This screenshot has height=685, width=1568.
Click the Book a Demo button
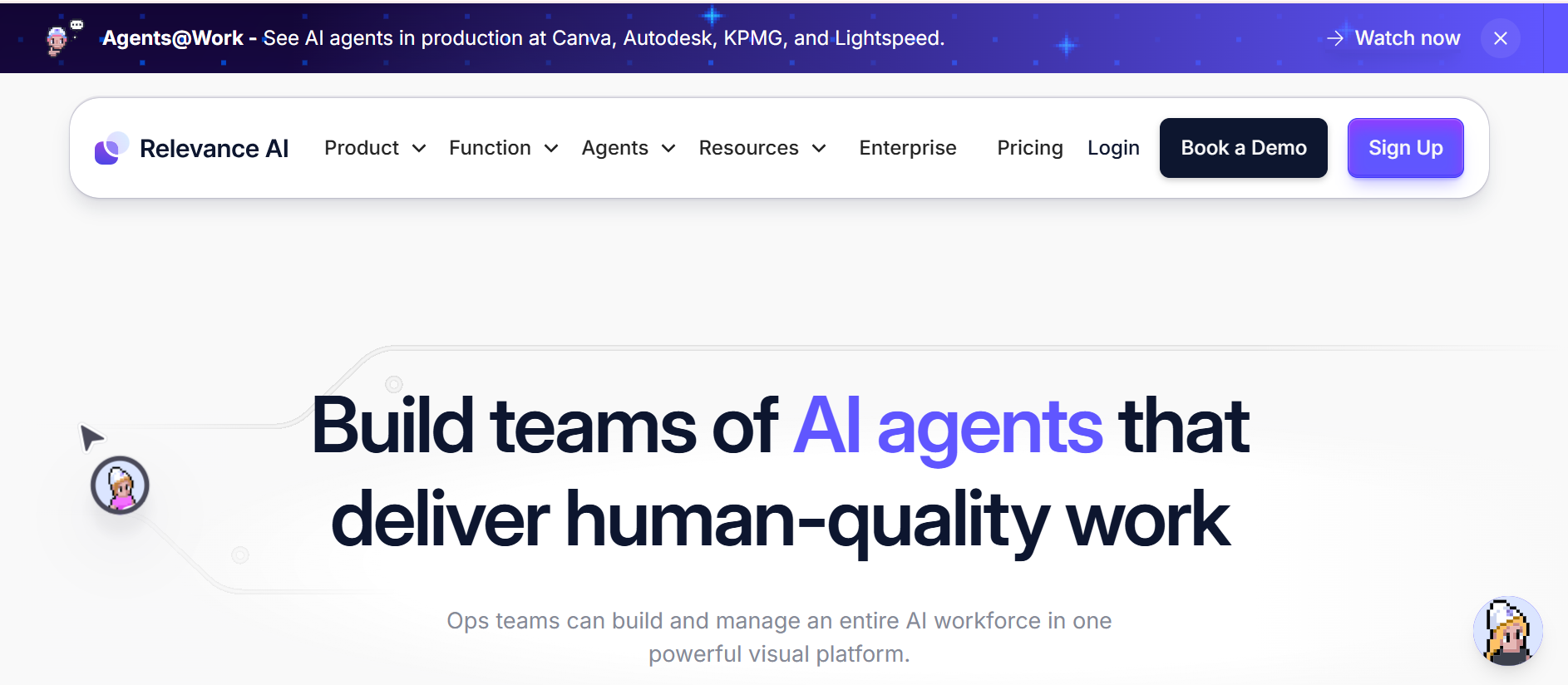(1244, 148)
